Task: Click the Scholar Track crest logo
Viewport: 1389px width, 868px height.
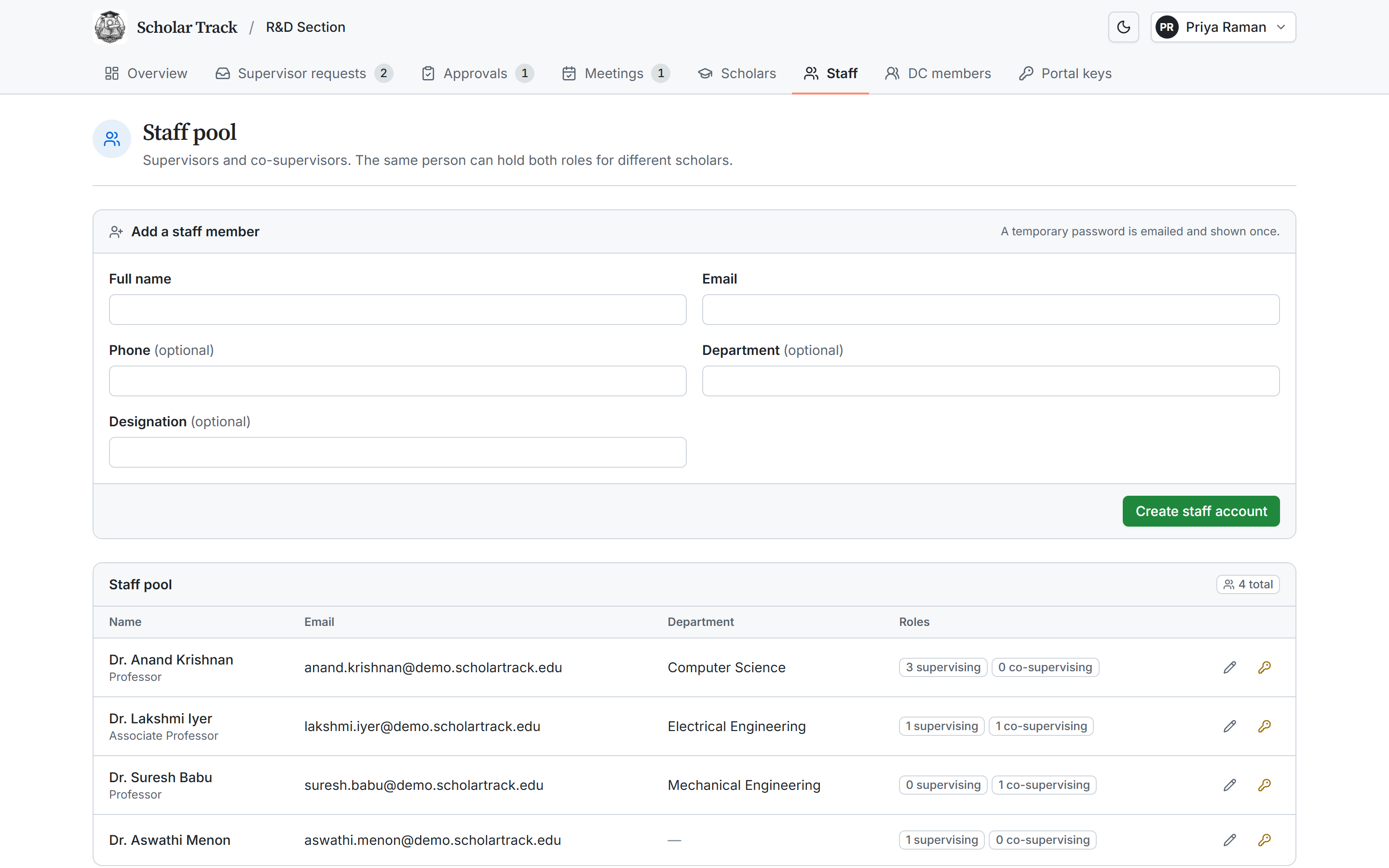Action: 109,27
